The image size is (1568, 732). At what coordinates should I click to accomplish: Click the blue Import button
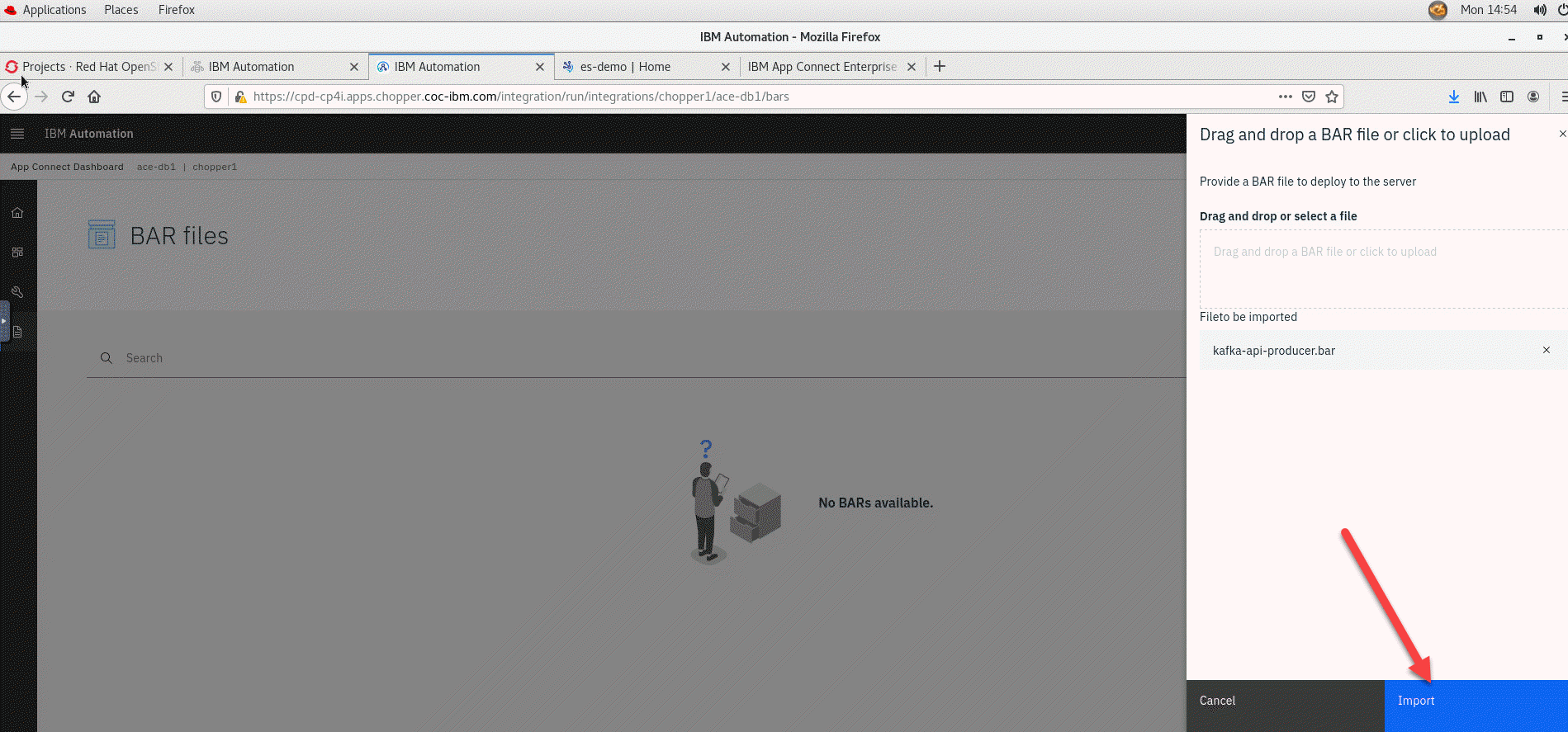coord(1475,701)
